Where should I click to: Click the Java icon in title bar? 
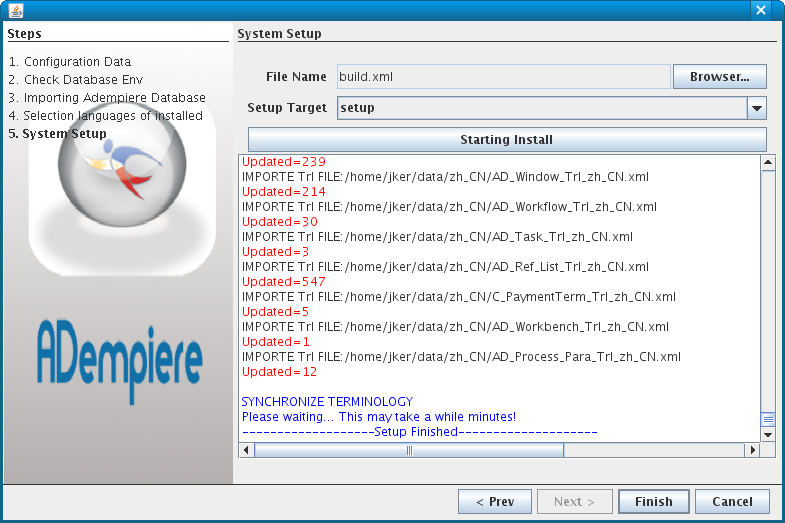point(16,10)
